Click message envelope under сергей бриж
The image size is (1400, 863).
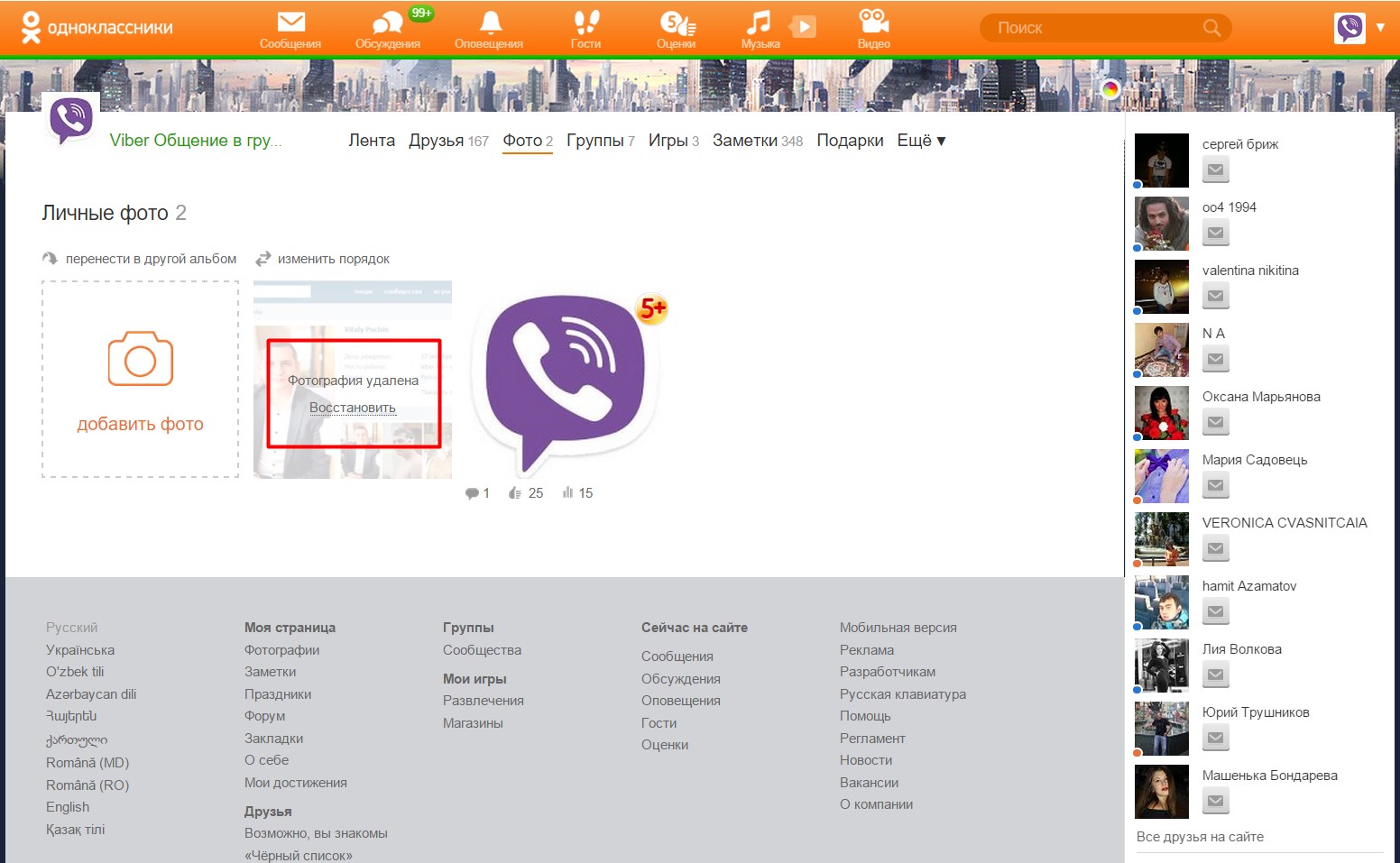click(x=1215, y=170)
